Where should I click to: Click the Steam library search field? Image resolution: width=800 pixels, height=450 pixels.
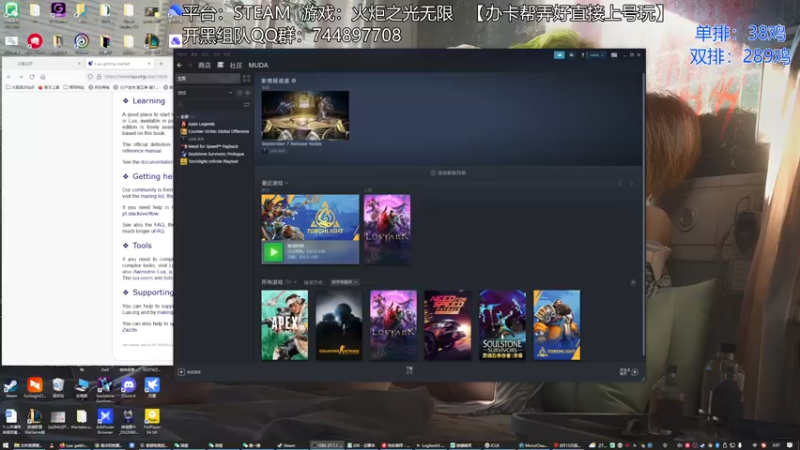coord(209,105)
